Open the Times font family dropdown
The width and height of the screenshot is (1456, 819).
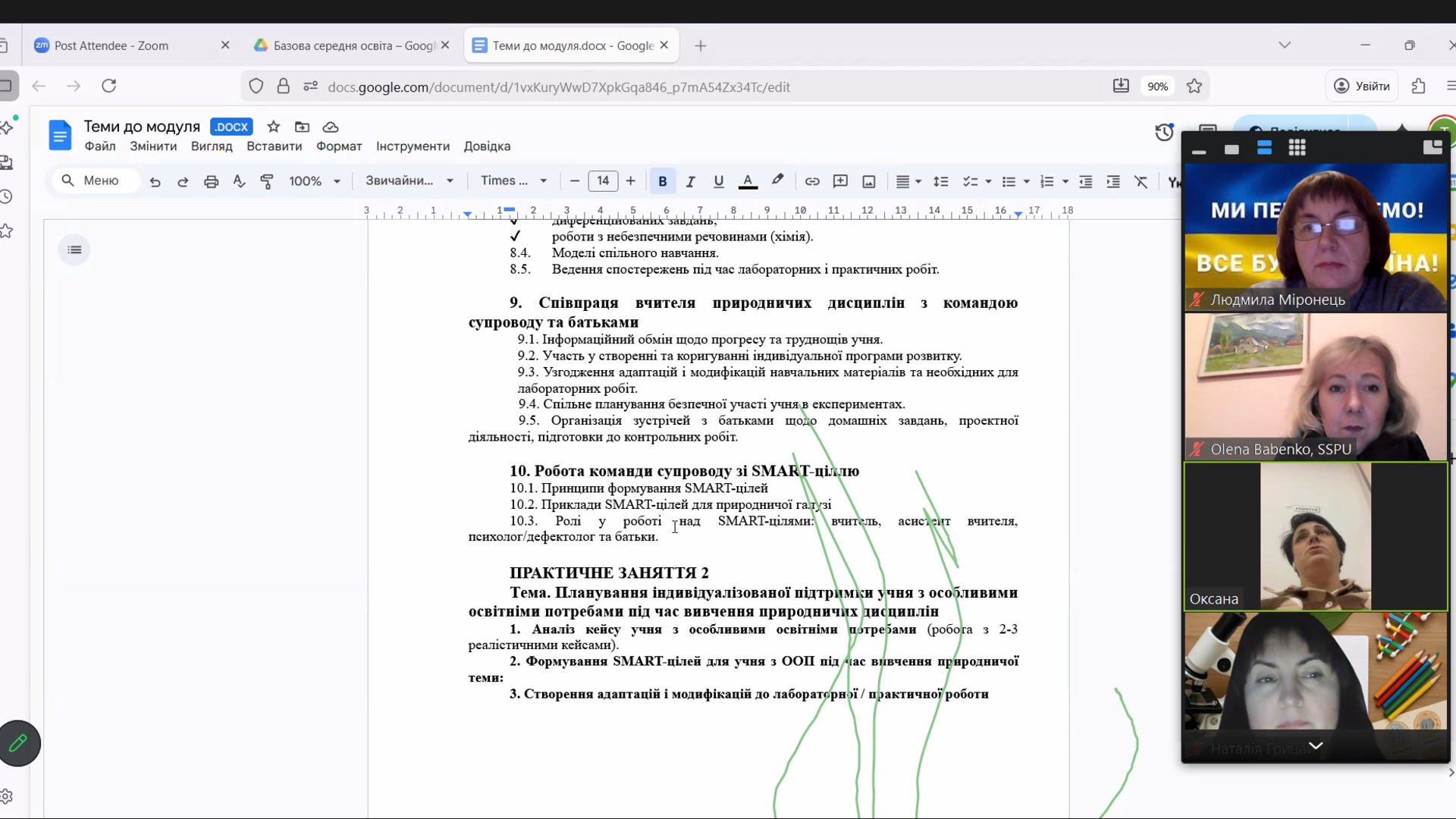[x=513, y=180]
